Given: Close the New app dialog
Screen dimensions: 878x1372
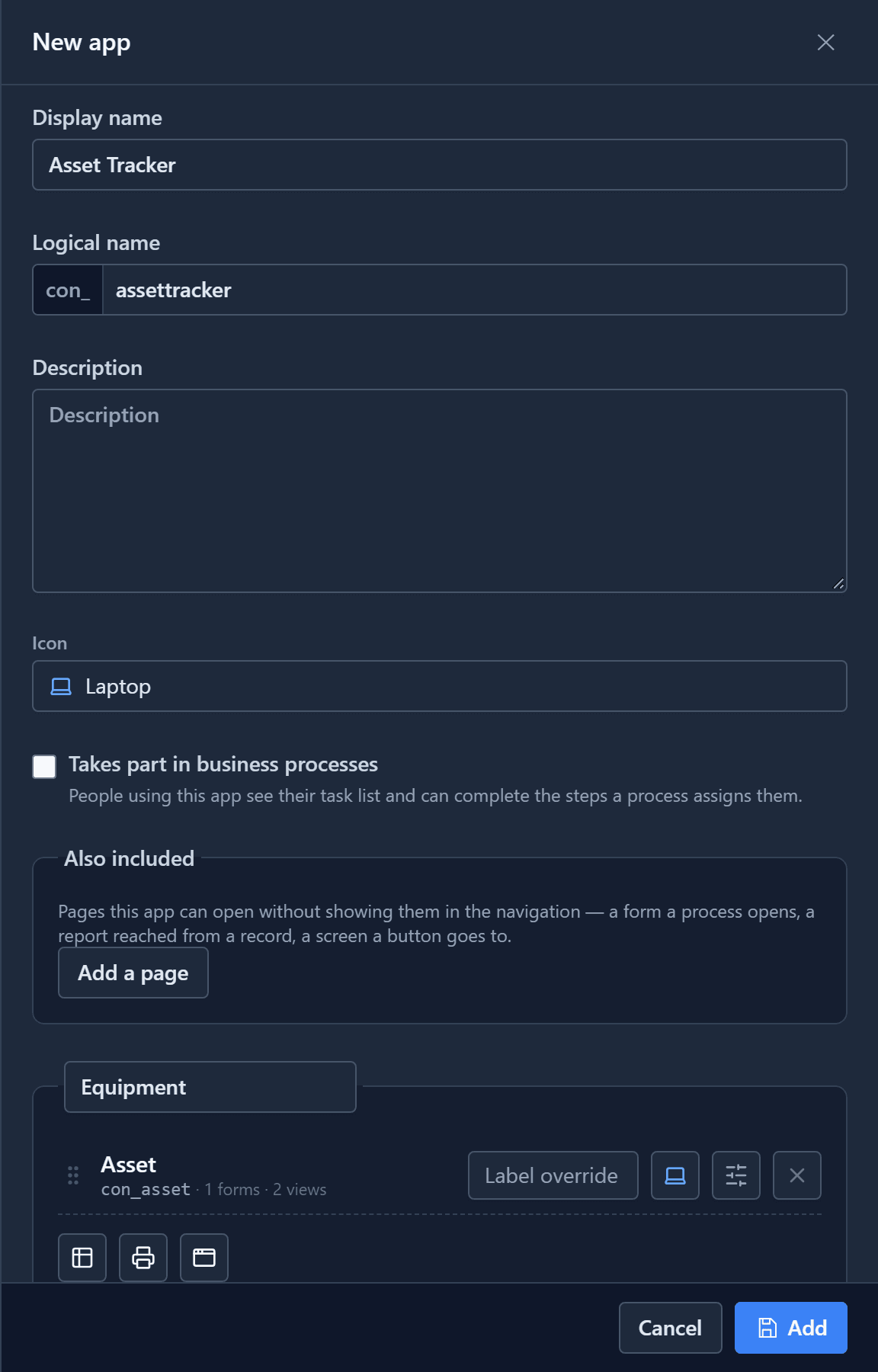Looking at the screenshot, I should [826, 43].
